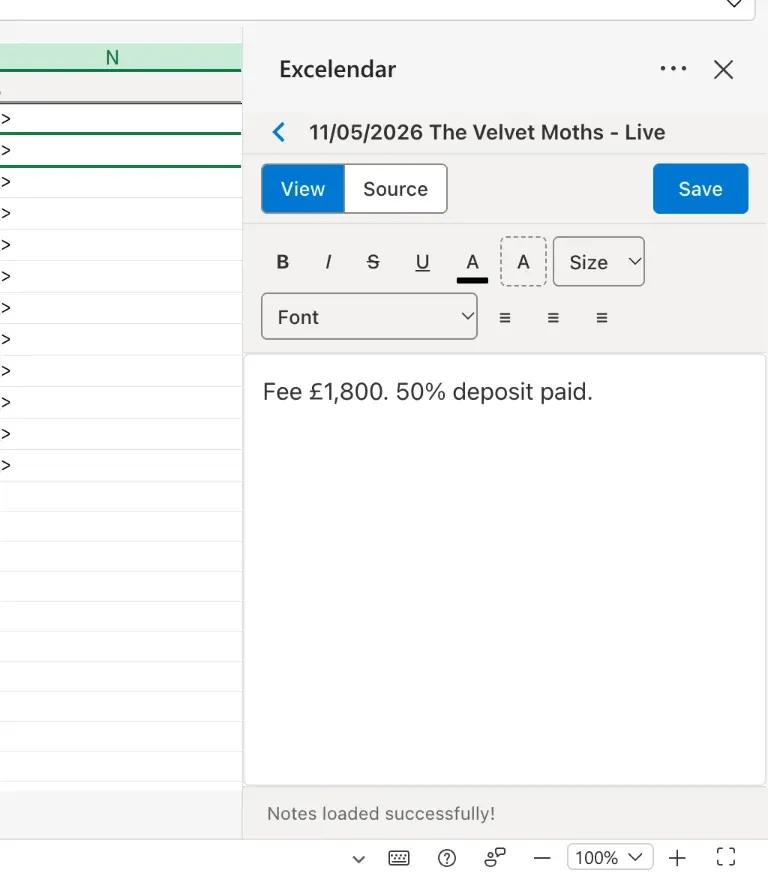
Task: Center align the note text
Action: 553,317
